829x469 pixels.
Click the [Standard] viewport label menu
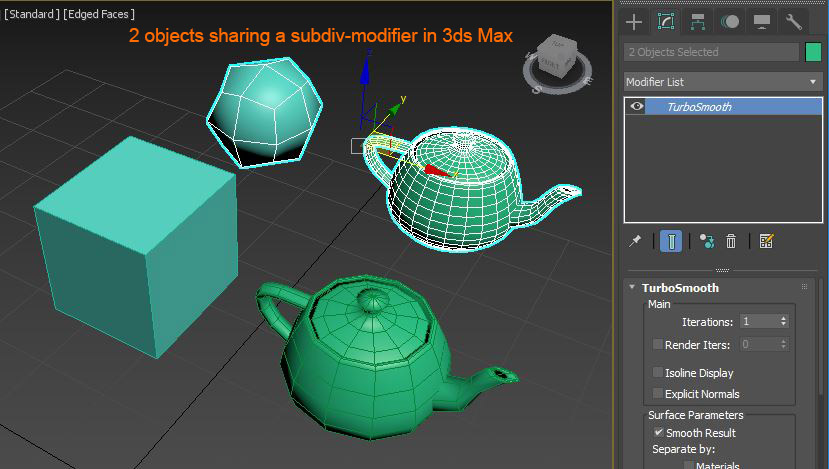(32, 14)
